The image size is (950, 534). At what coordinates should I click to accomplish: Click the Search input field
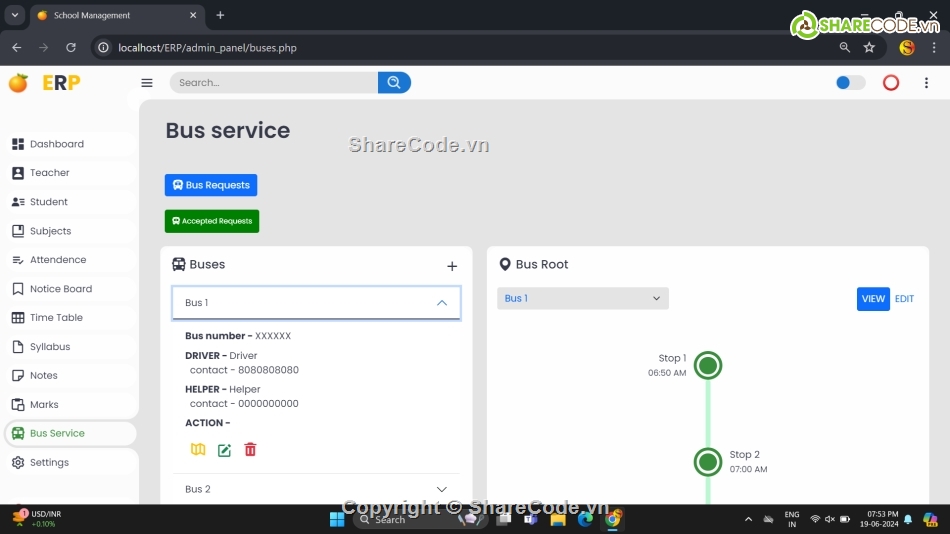coord(273,83)
